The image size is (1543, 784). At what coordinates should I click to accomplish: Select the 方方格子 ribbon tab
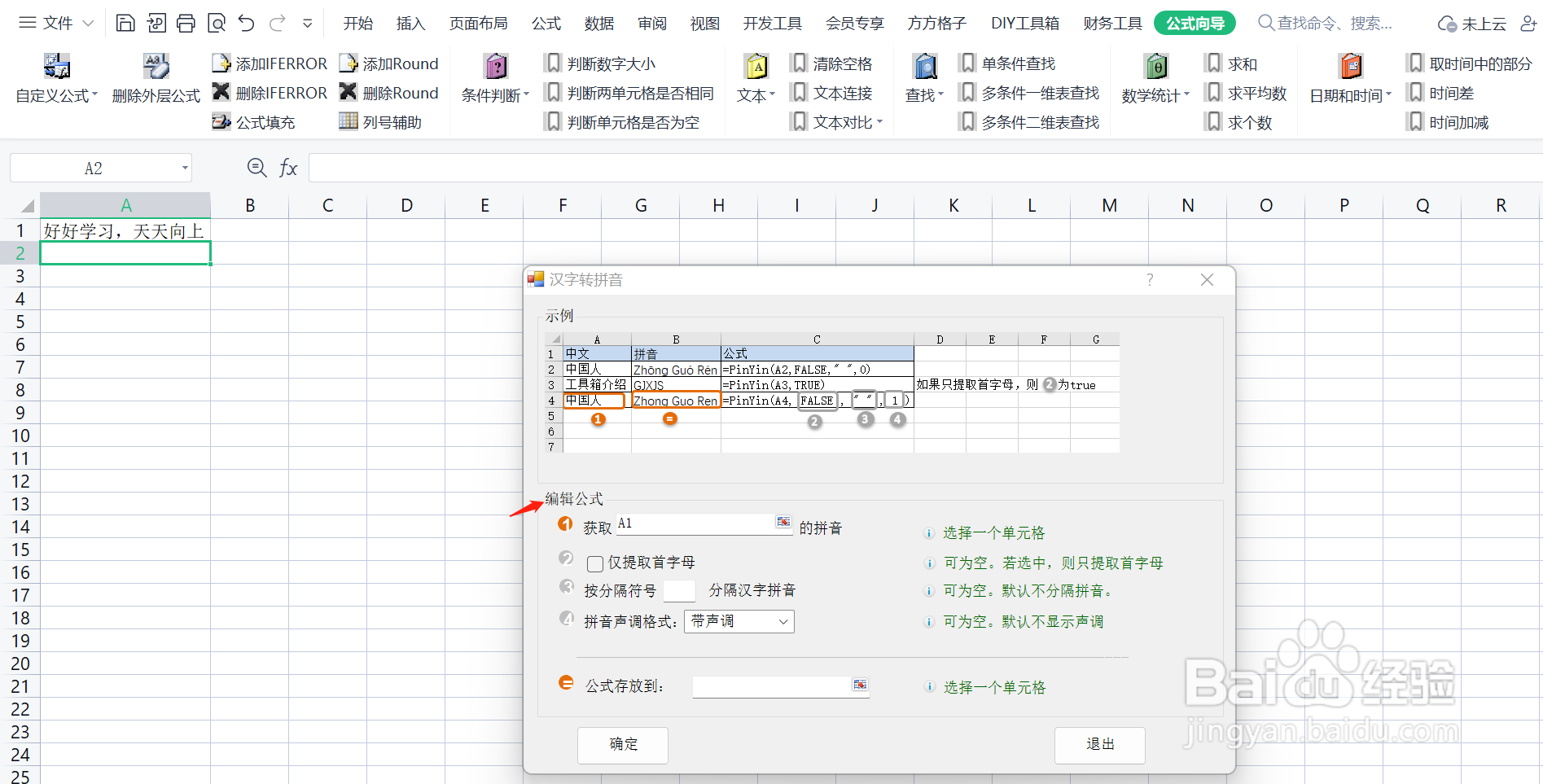(x=936, y=24)
